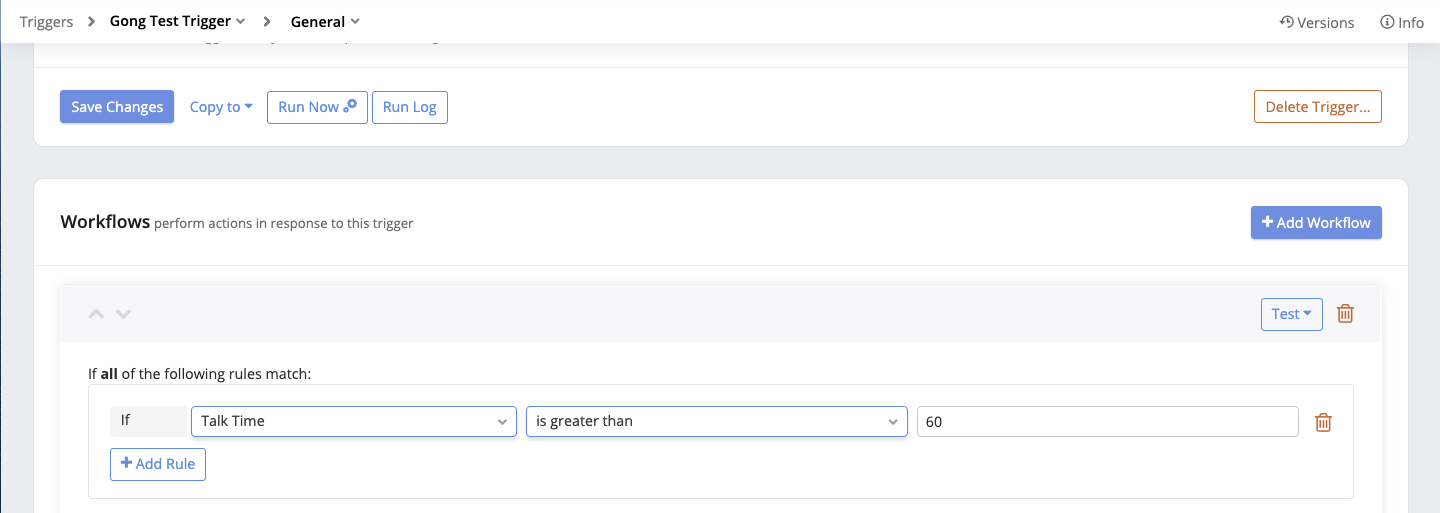Open the Talk Time field dropdown
This screenshot has height=513, width=1440.
pyautogui.click(x=354, y=421)
